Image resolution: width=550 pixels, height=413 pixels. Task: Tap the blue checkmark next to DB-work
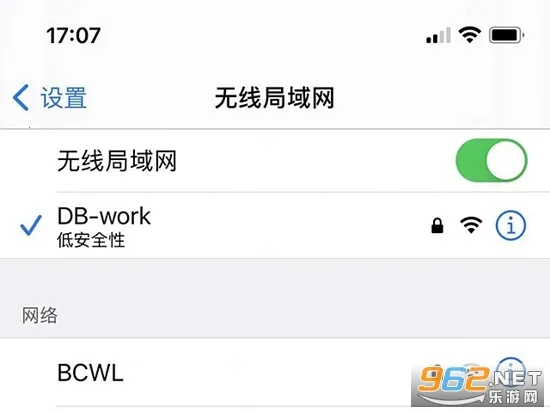point(31,225)
